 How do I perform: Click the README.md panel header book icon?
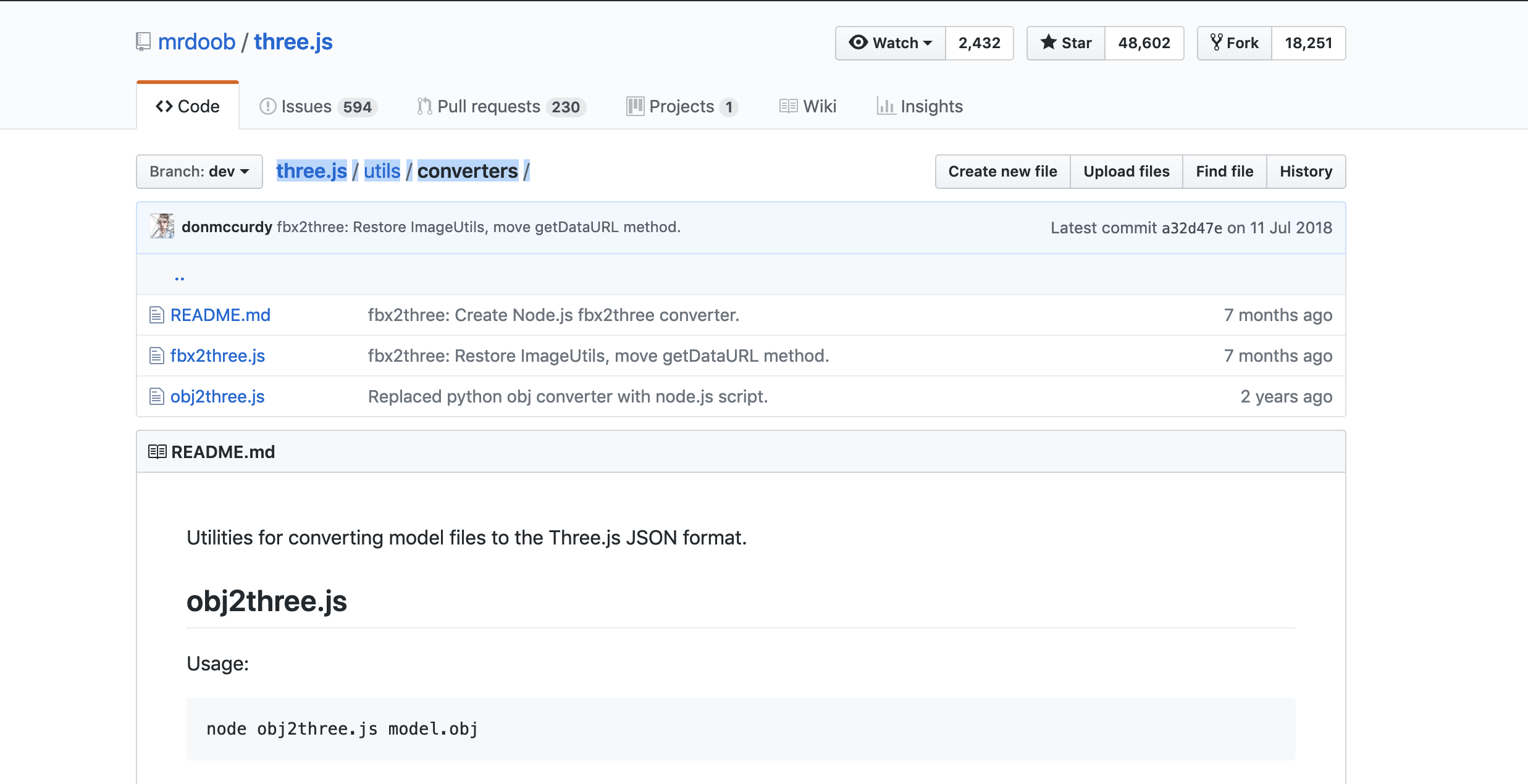(x=157, y=452)
